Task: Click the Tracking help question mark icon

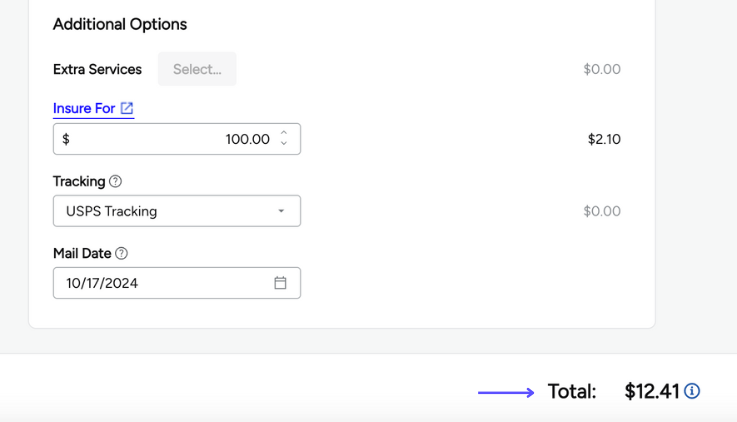Action: [116, 181]
